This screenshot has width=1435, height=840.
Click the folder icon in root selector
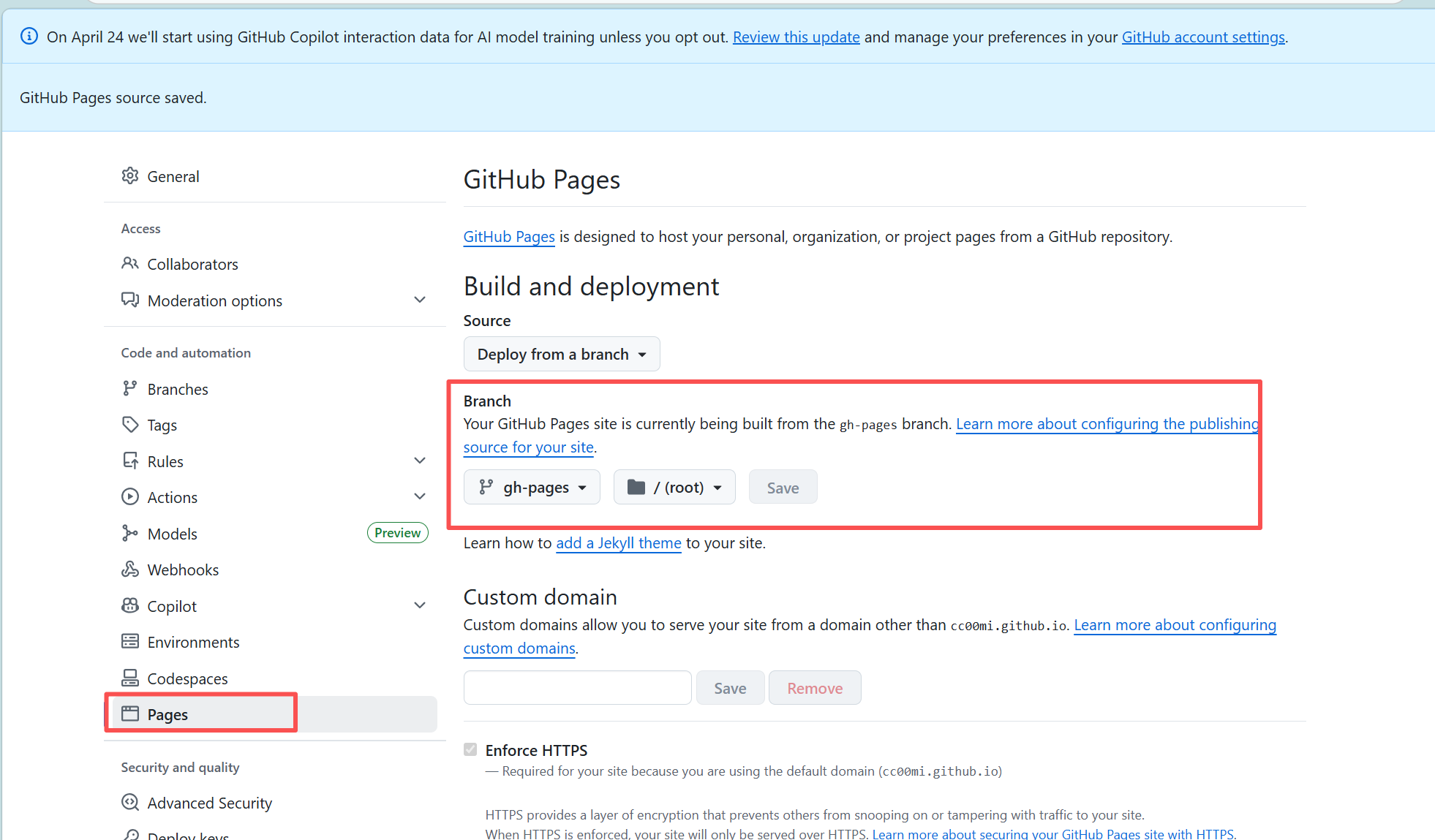pos(636,487)
